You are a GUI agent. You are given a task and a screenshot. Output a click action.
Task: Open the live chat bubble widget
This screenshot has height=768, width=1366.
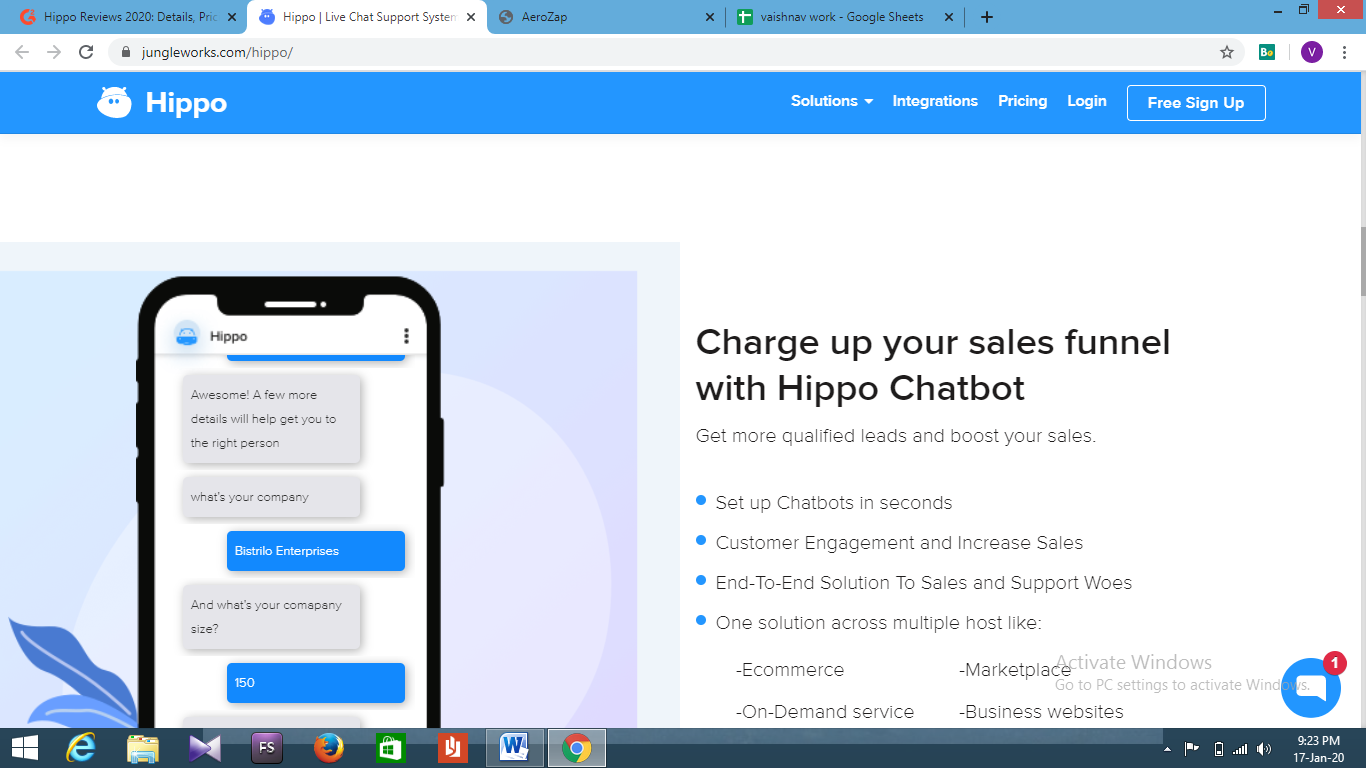coord(1310,688)
